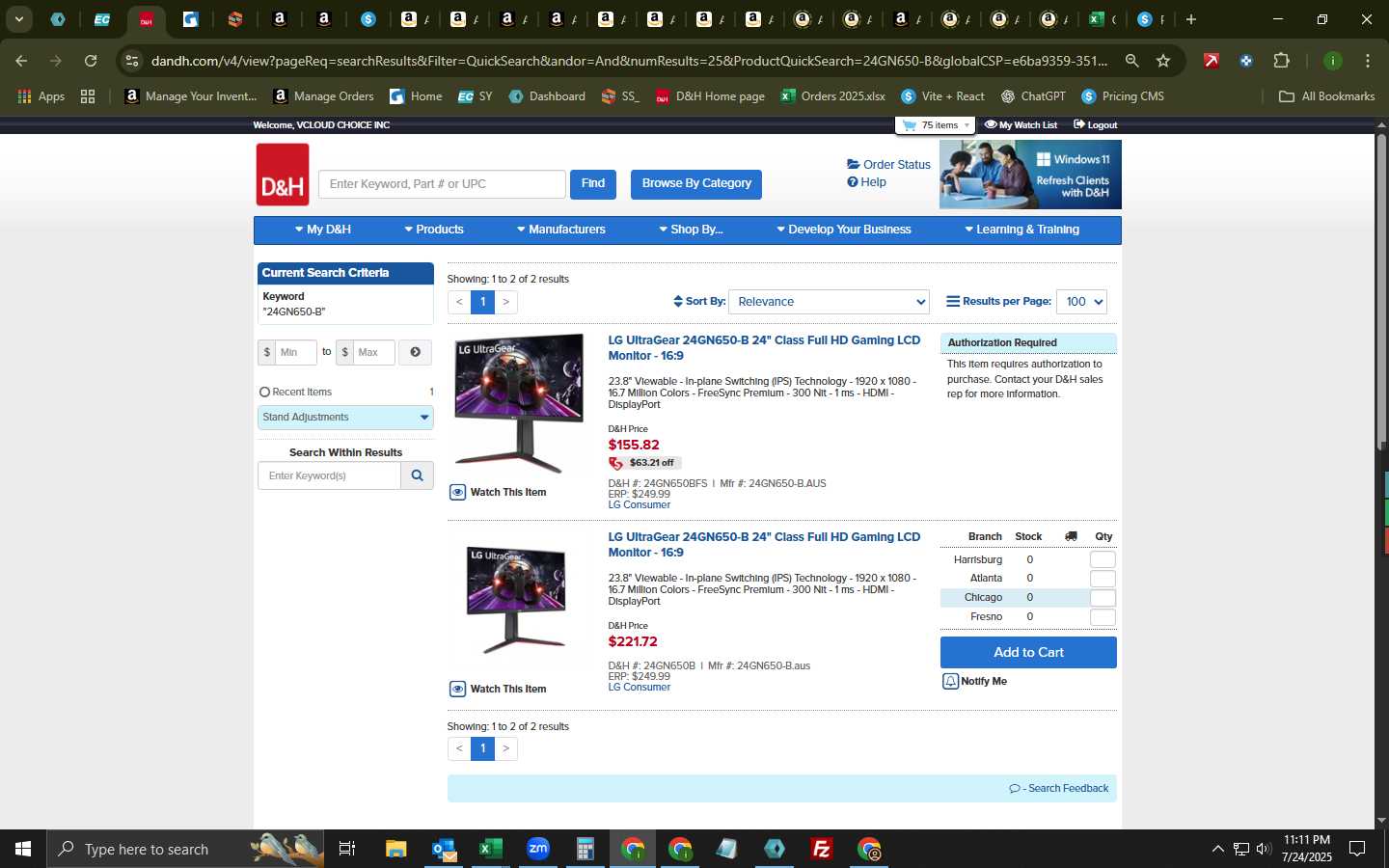The image size is (1389, 868).
Task: Open Chrome tab search dropdown
Action: click(x=18, y=19)
